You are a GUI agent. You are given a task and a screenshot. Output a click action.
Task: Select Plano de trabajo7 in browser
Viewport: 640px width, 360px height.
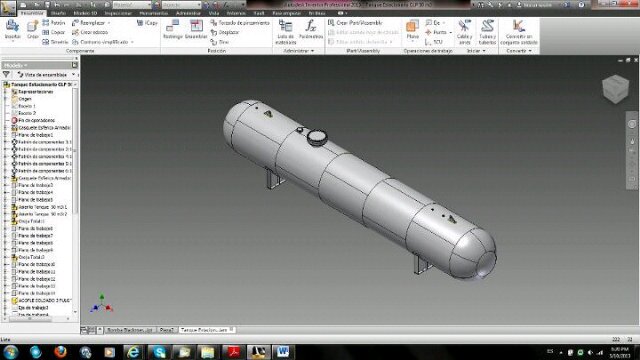33,236
